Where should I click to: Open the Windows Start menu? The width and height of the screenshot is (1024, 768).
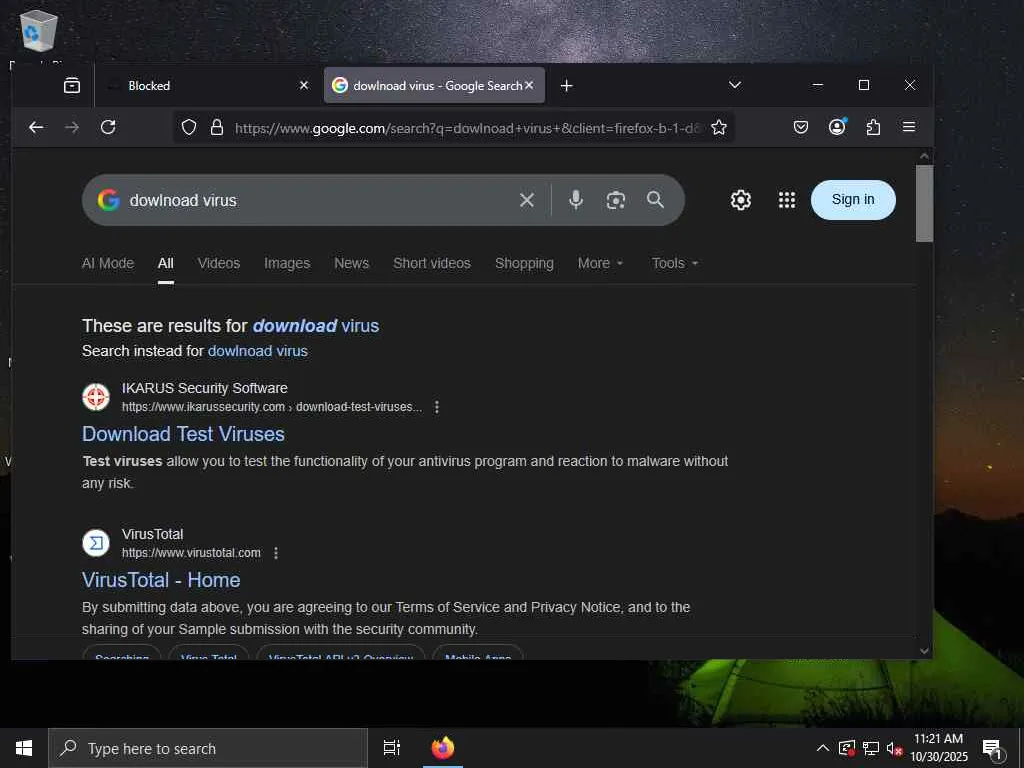24,748
